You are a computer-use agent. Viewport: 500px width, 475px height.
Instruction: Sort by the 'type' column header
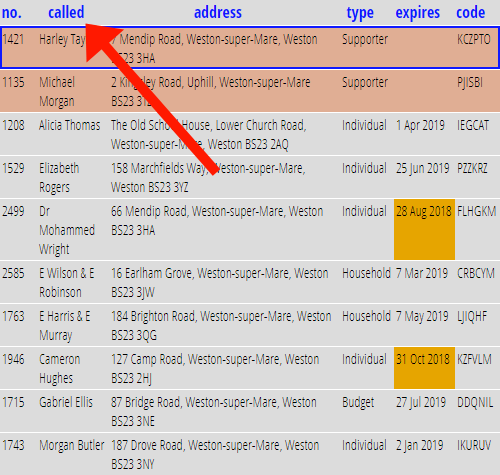(360, 13)
